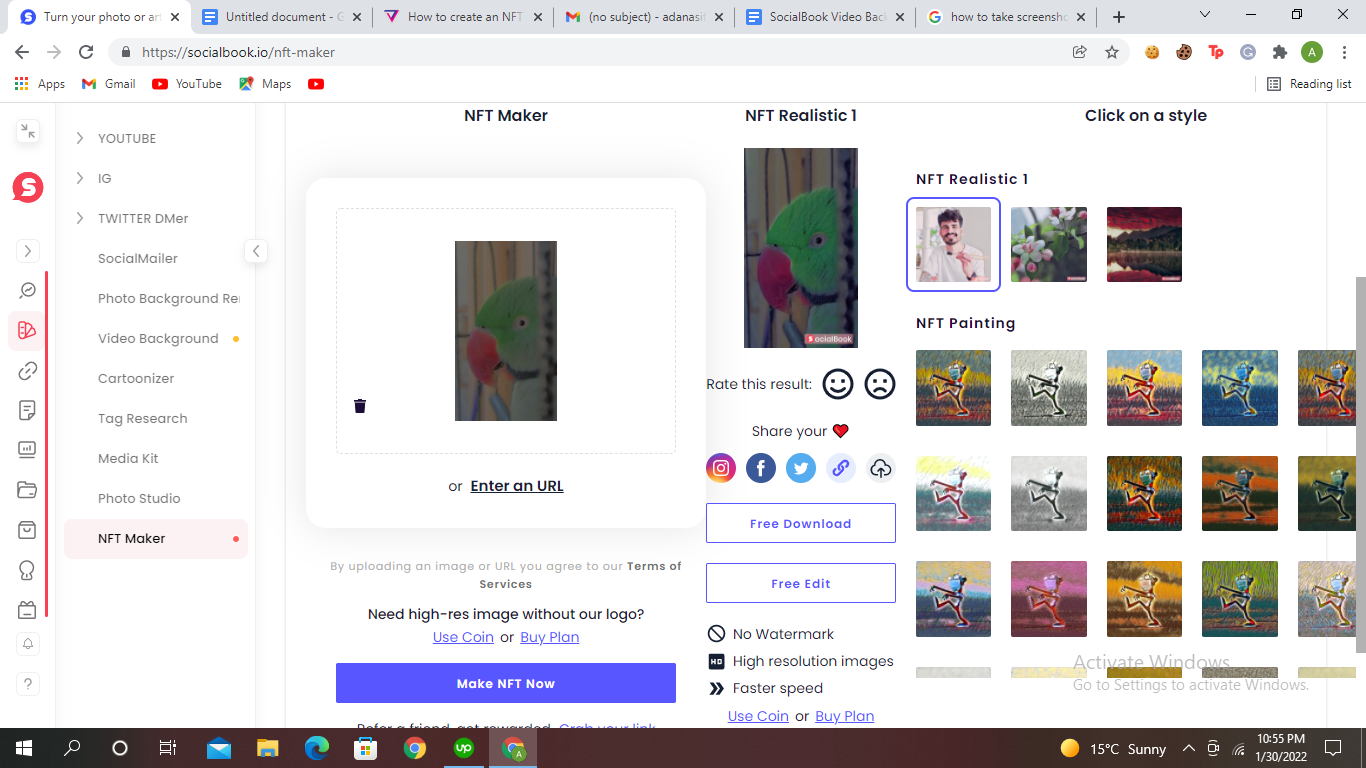Share the result on Instagram
This screenshot has width=1366, height=768.
pyautogui.click(x=721, y=468)
